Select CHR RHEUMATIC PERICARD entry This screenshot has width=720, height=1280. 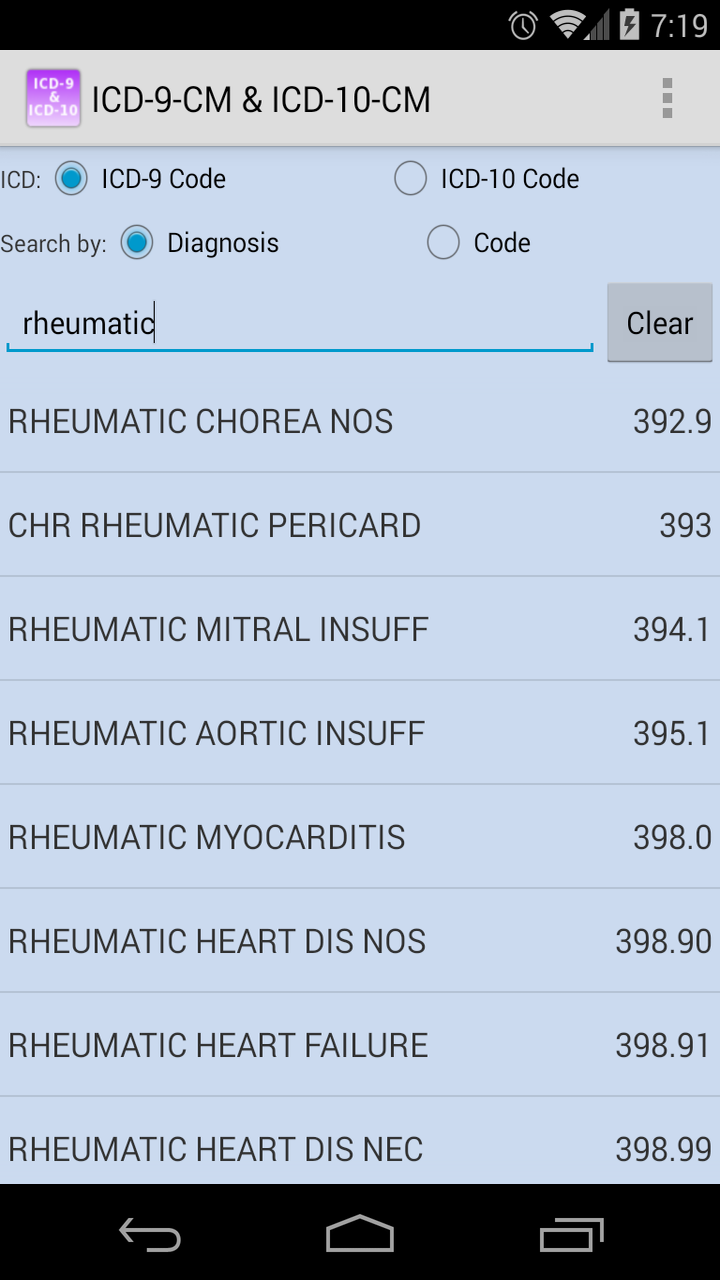click(x=360, y=525)
